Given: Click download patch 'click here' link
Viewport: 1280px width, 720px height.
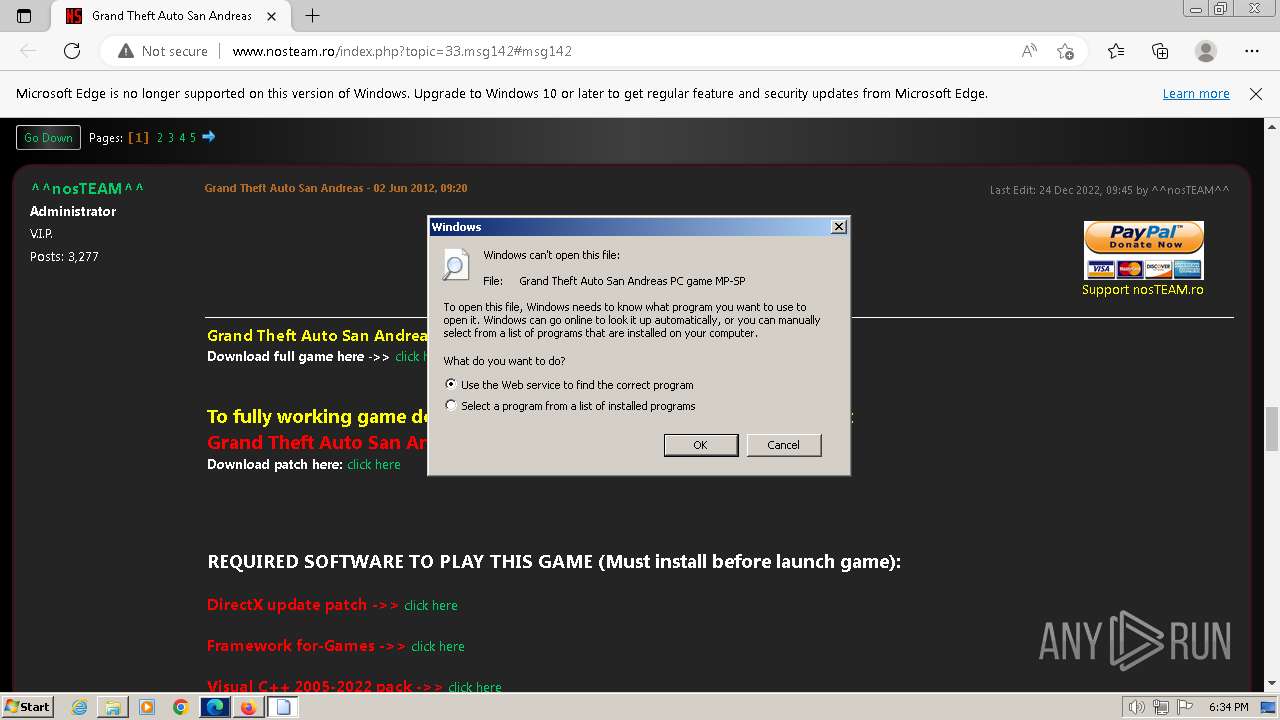Looking at the screenshot, I should [374, 464].
